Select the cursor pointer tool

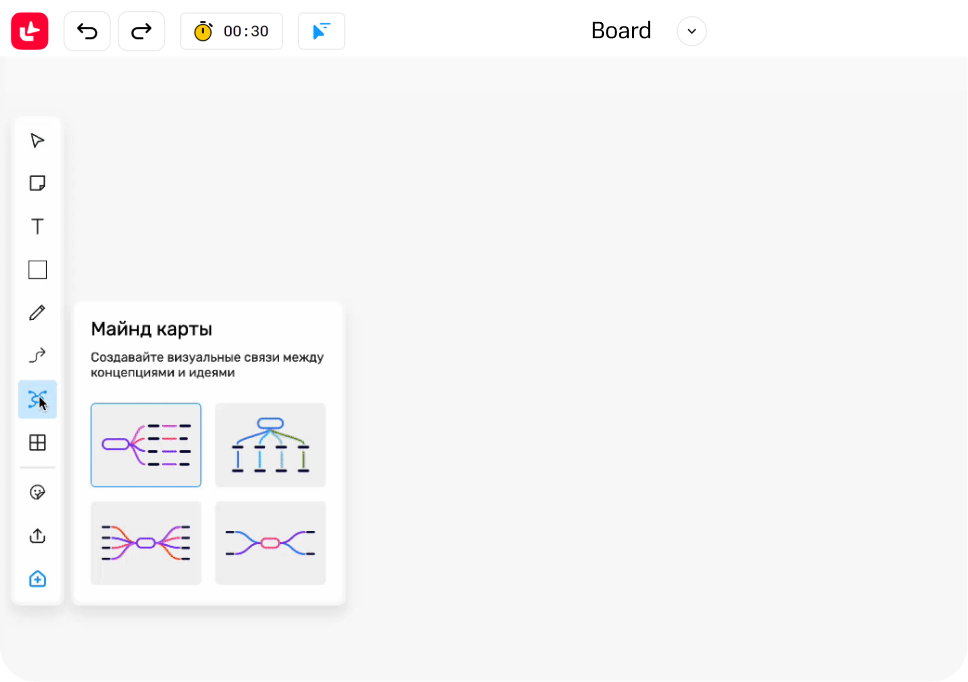pyautogui.click(x=37, y=141)
